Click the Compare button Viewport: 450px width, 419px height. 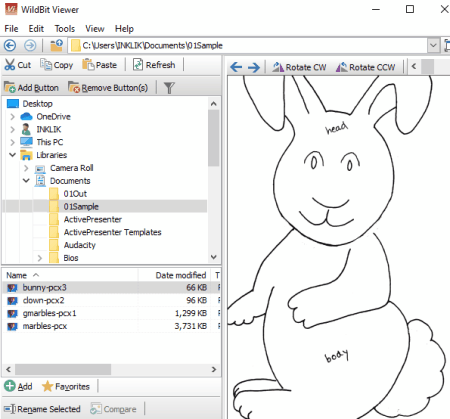pos(113,409)
